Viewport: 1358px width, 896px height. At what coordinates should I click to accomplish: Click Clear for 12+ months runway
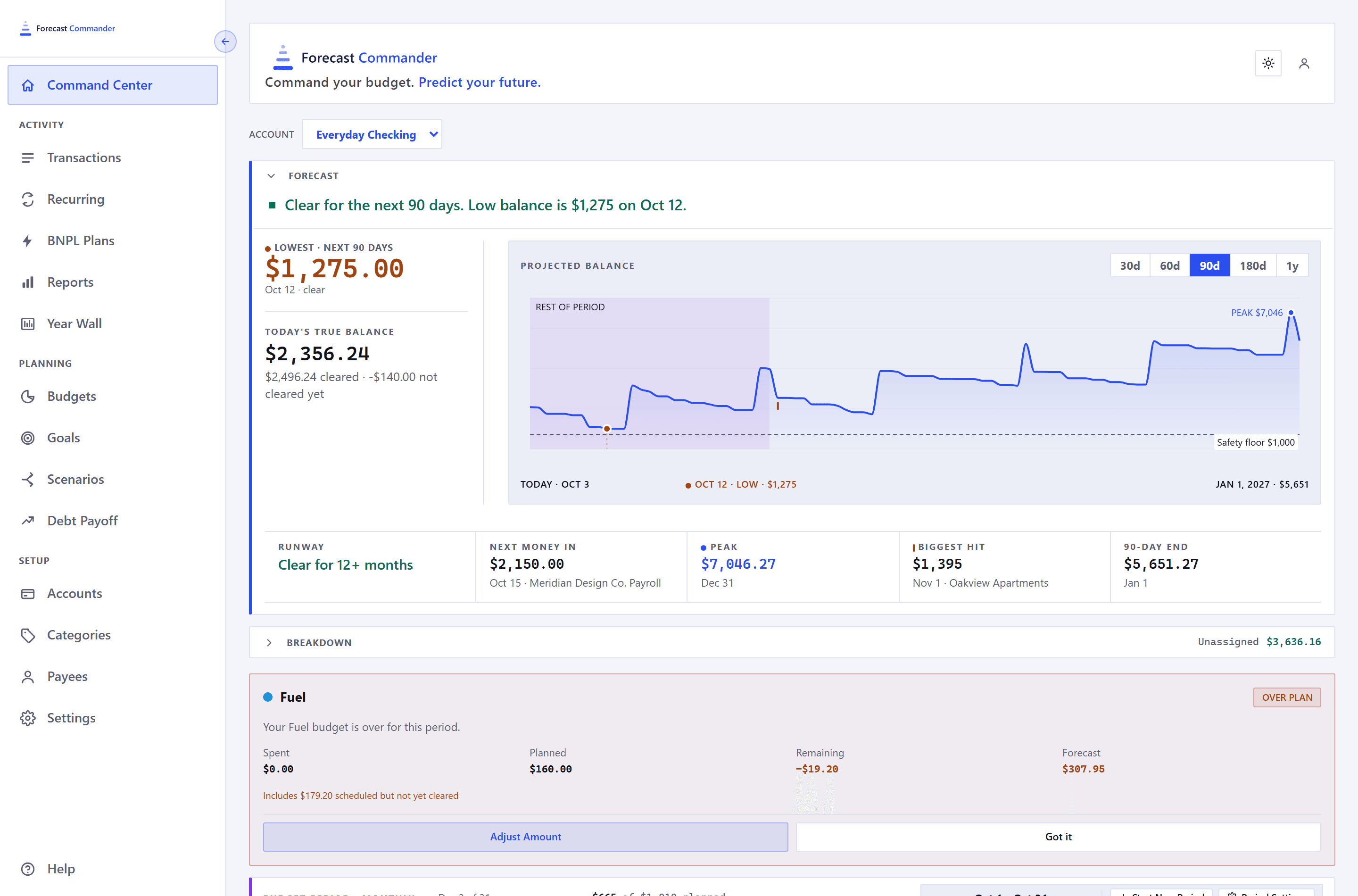point(345,564)
